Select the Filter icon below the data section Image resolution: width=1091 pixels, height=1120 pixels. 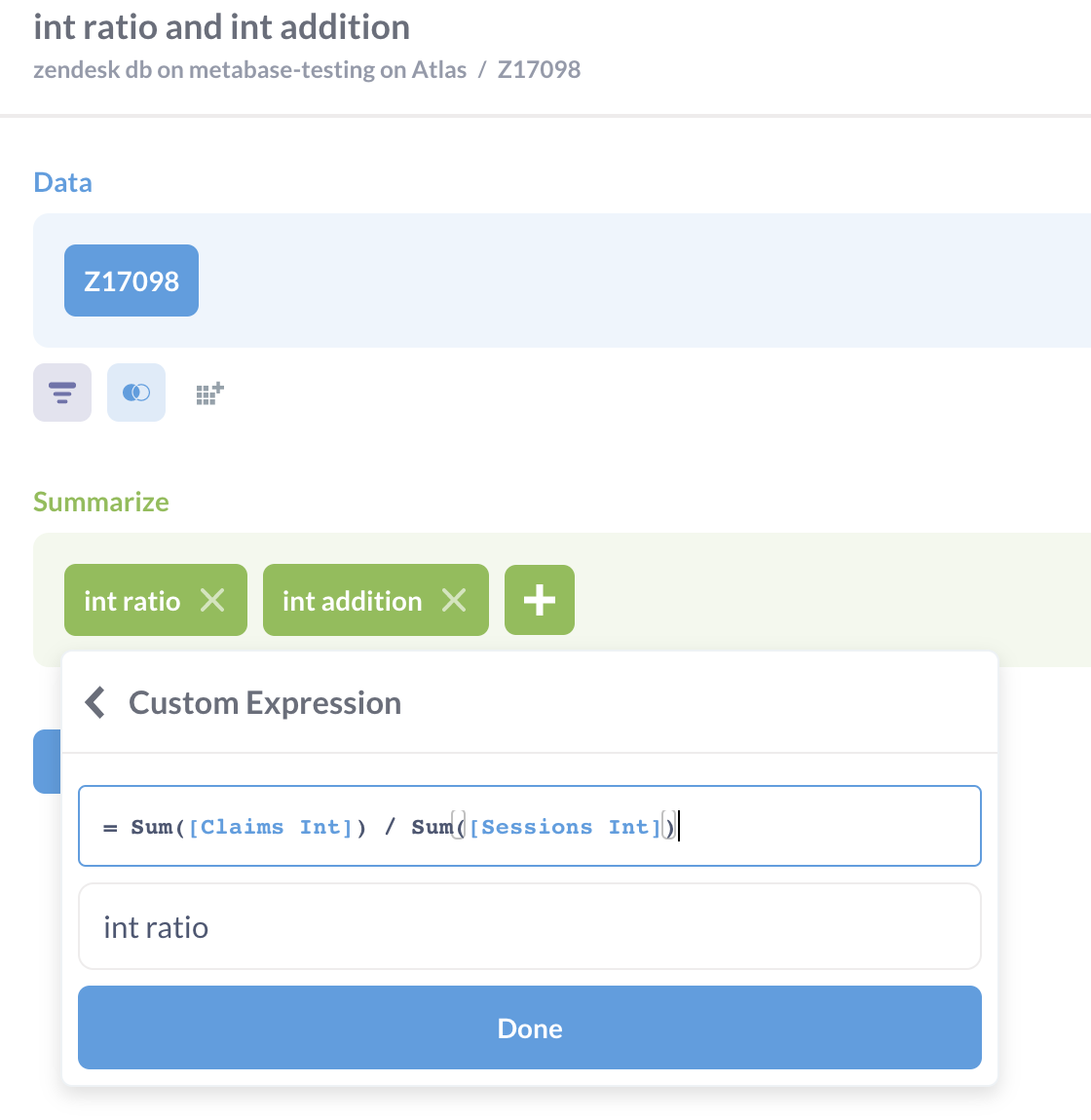61,392
